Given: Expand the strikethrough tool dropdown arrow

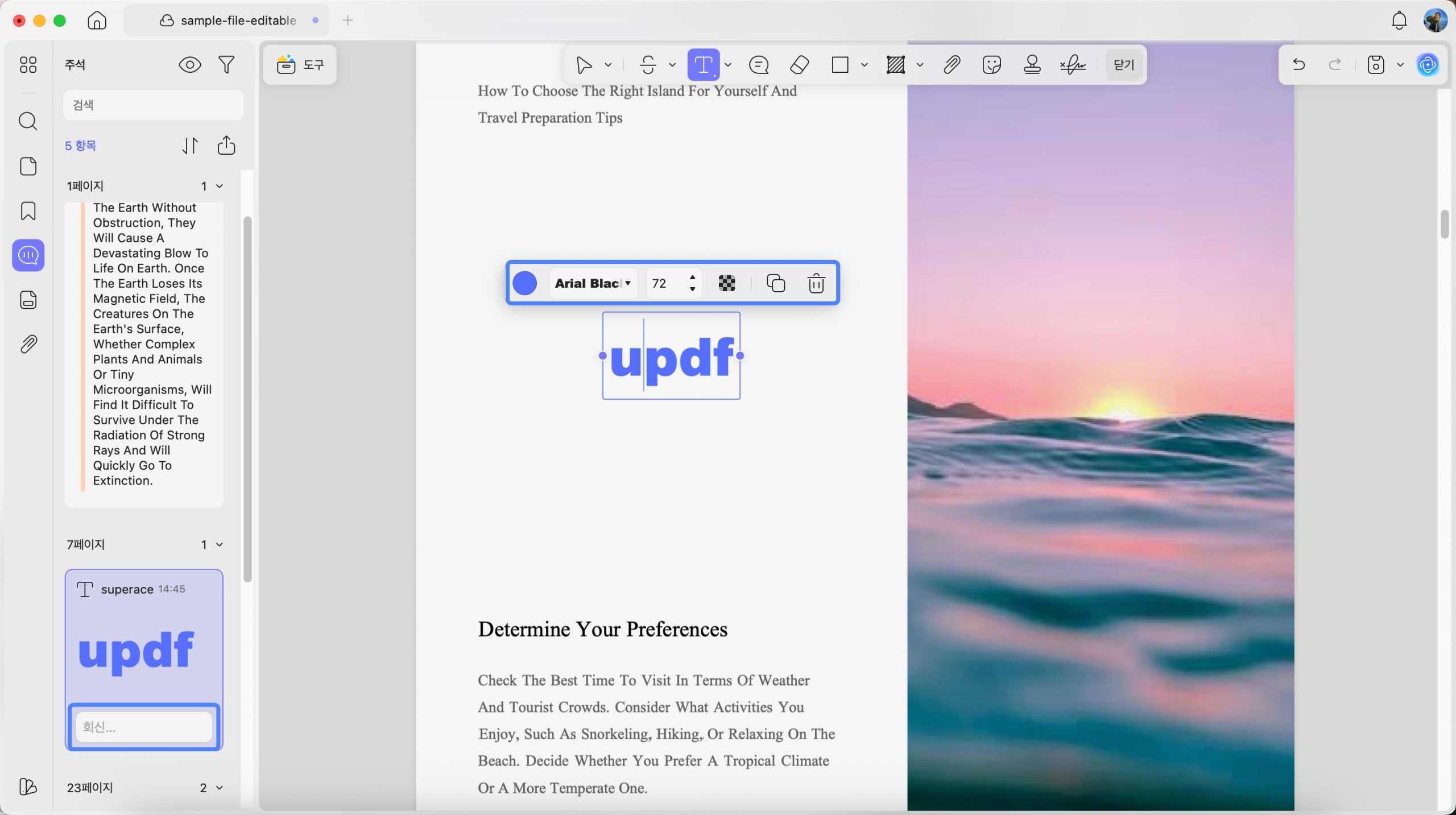Looking at the screenshot, I should point(672,65).
